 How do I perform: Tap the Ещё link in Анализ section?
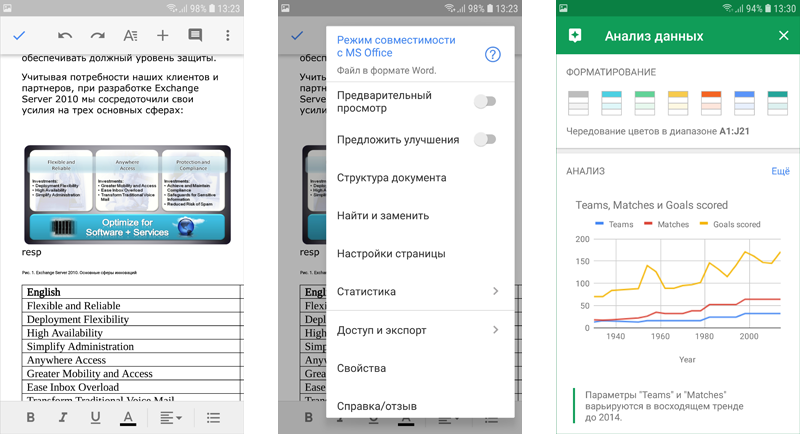(780, 171)
